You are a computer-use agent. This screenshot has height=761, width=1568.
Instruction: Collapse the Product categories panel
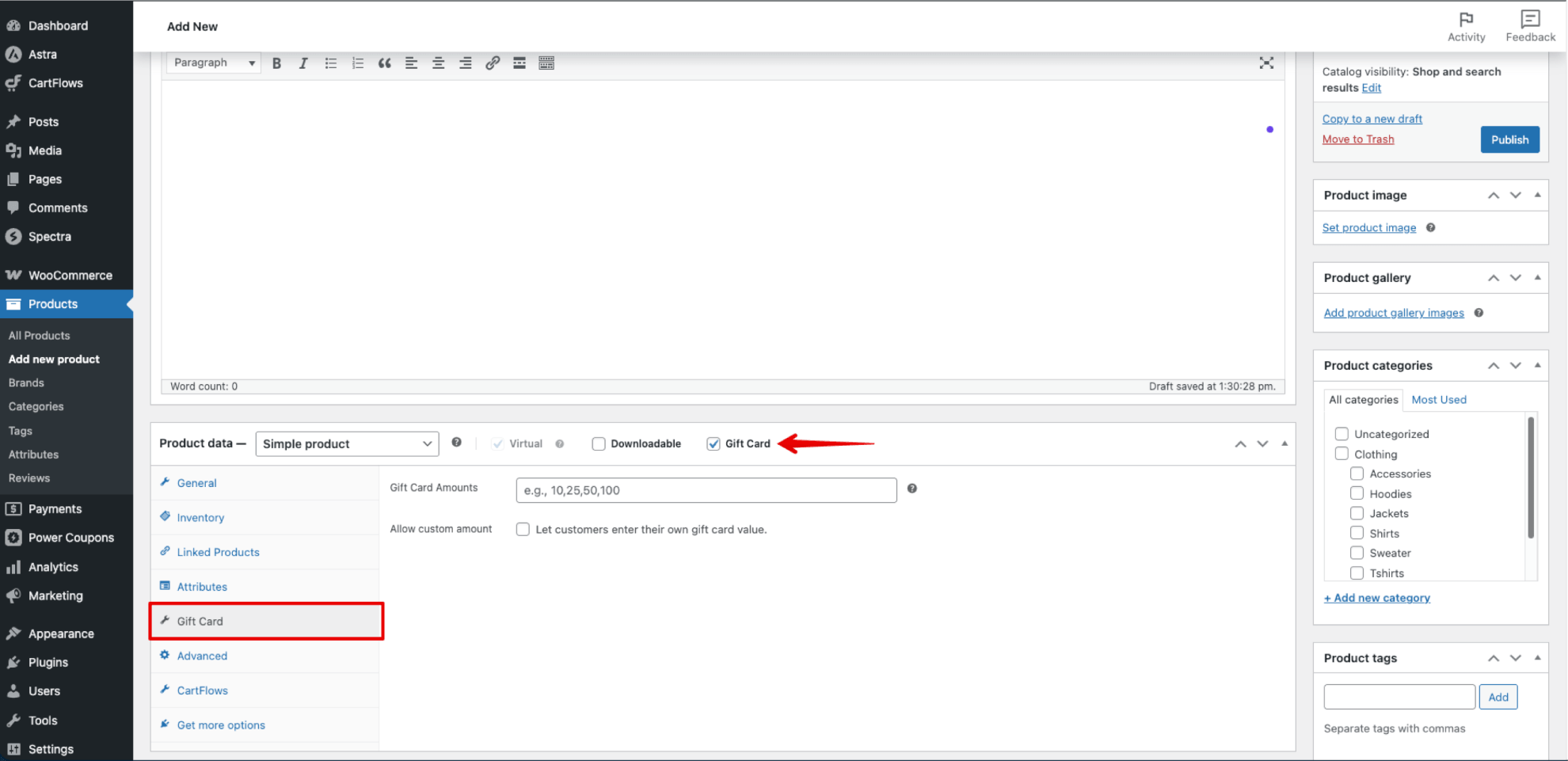point(1537,366)
